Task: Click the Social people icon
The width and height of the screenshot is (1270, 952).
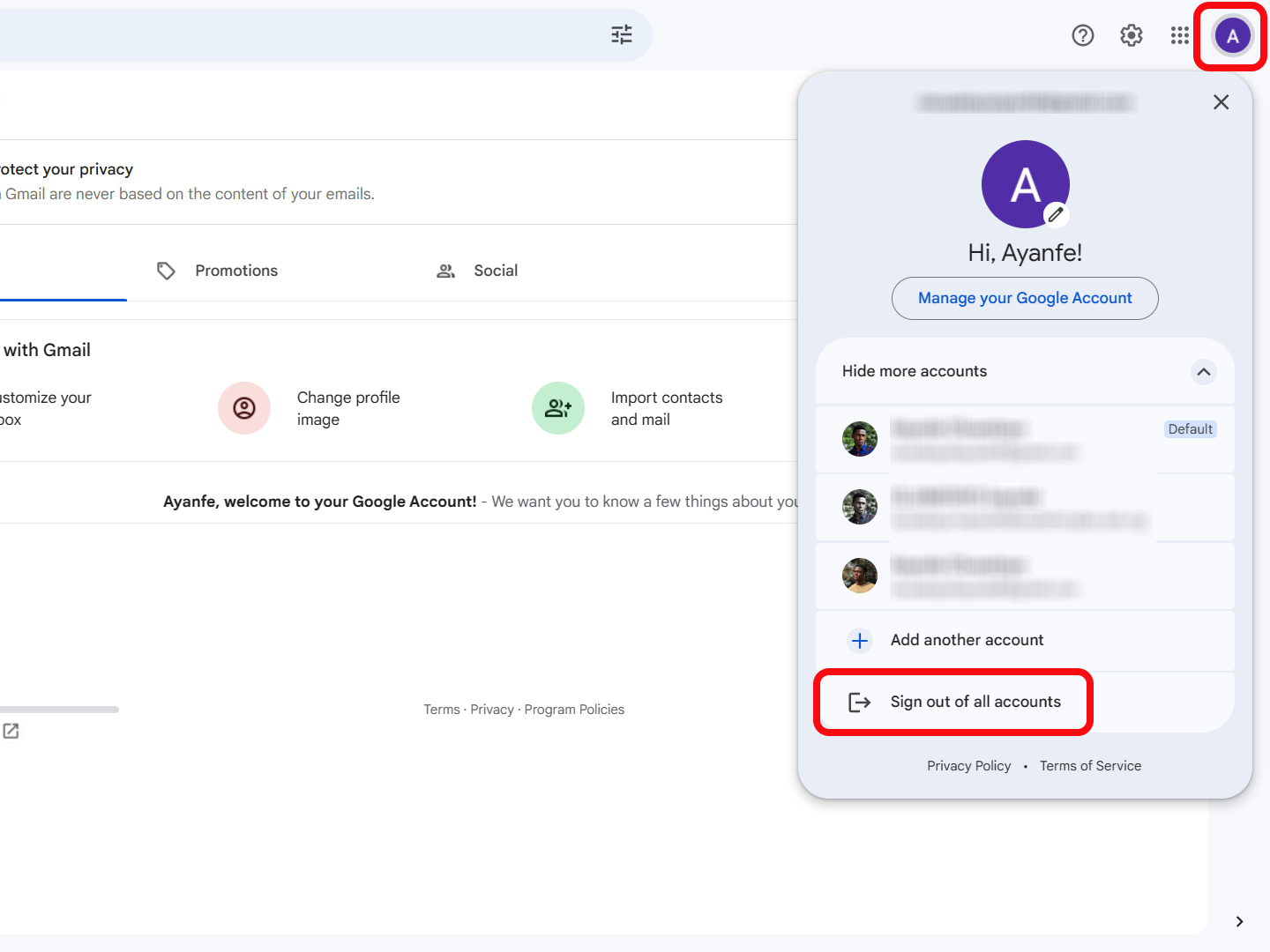Action: pos(446,271)
